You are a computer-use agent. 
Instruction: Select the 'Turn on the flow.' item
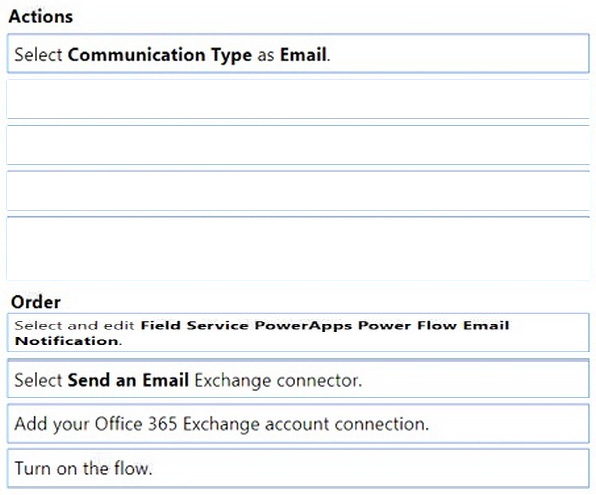[x=298, y=468]
